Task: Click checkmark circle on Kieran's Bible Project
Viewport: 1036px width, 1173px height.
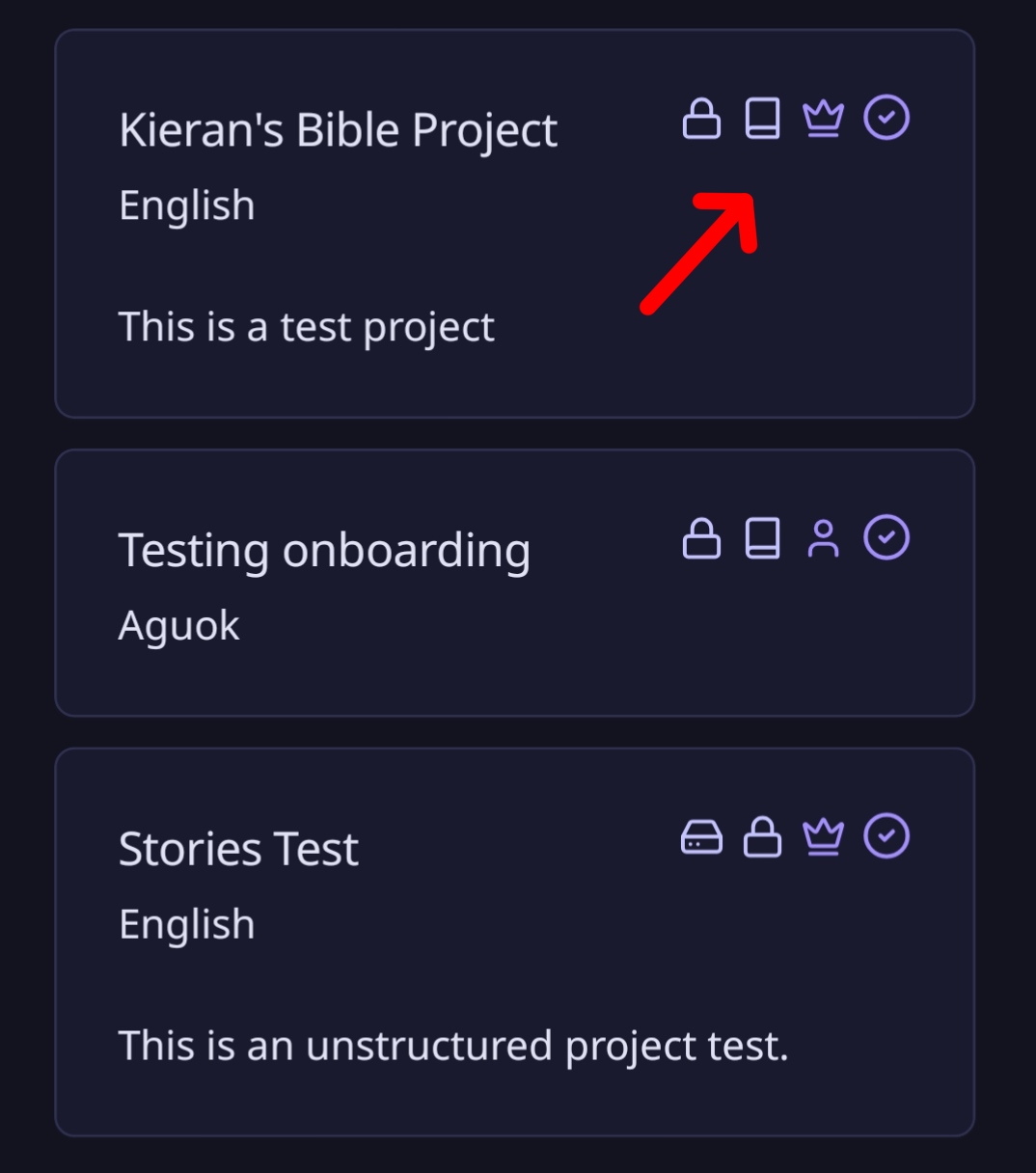Action: coord(886,118)
